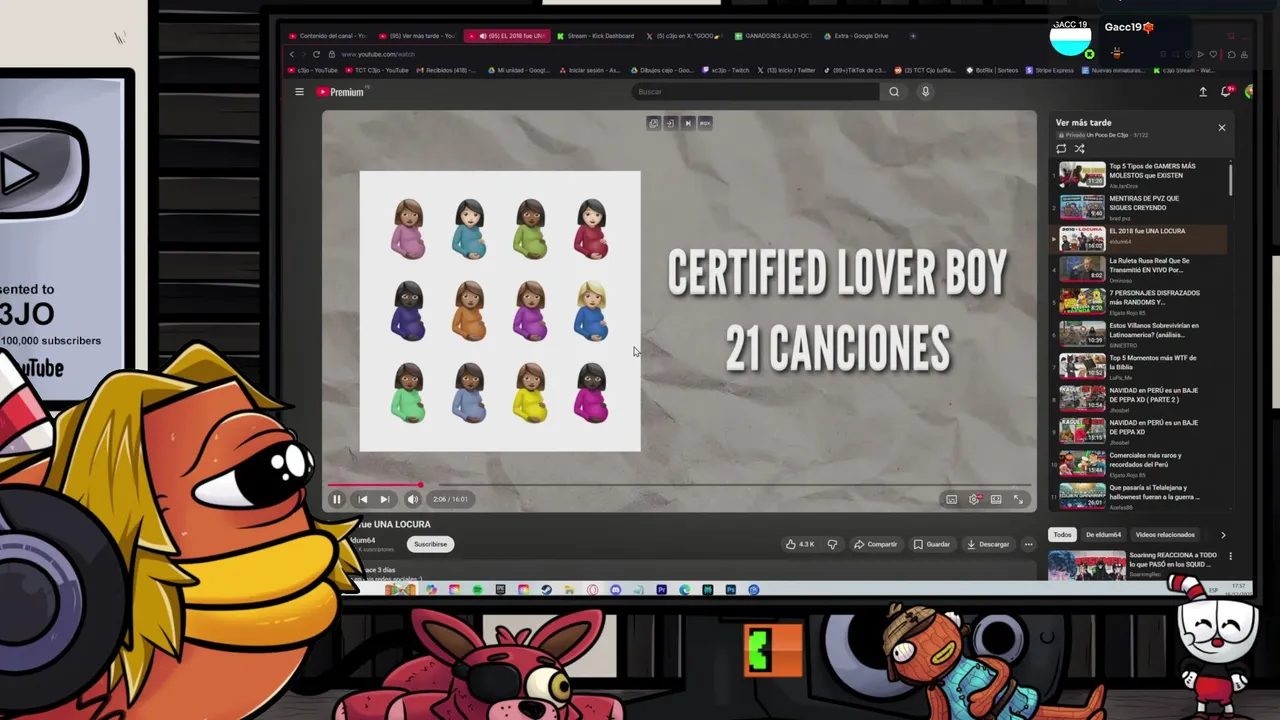Screen dimensions: 1280x720
Task: Click the search magnifier button
Action: (x=894, y=92)
